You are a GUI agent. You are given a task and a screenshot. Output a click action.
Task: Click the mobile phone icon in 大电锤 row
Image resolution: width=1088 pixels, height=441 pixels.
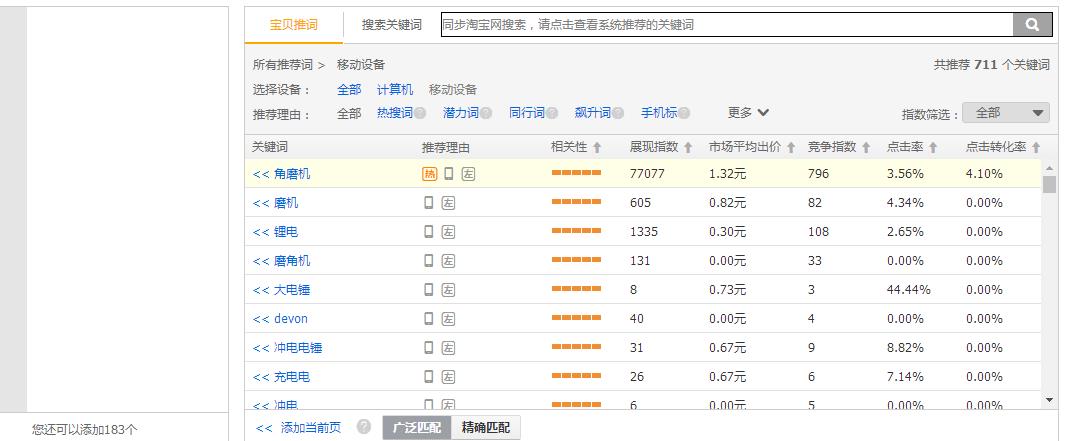pos(429,290)
